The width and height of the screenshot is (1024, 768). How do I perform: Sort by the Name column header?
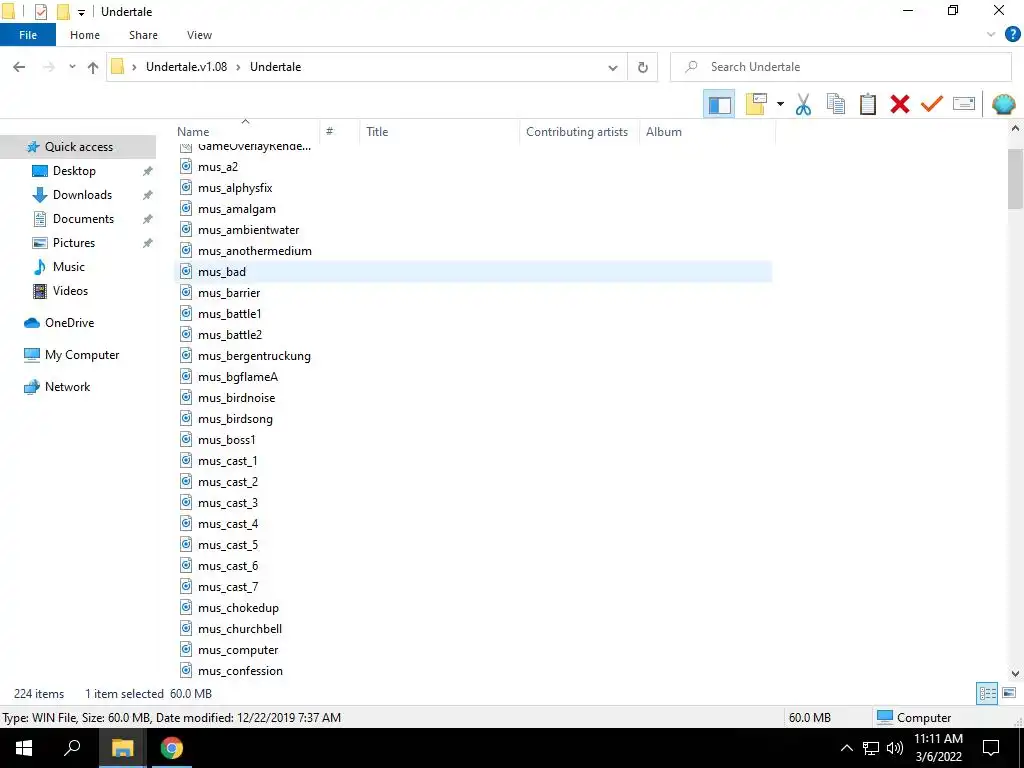pyautogui.click(x=247, y=131)
